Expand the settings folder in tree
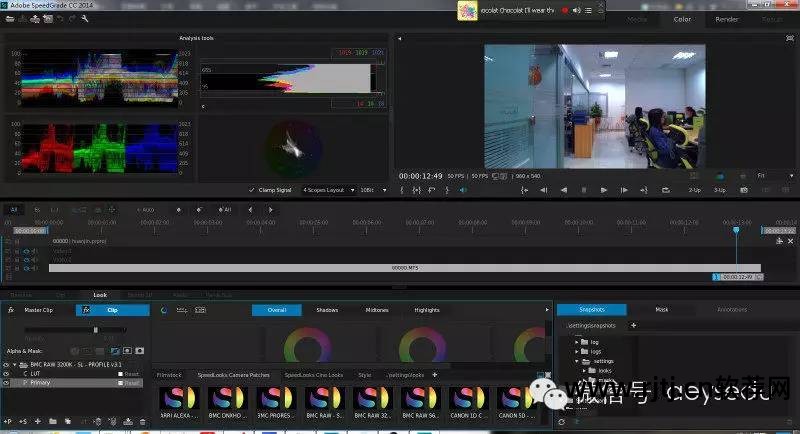 coord(577,361)
